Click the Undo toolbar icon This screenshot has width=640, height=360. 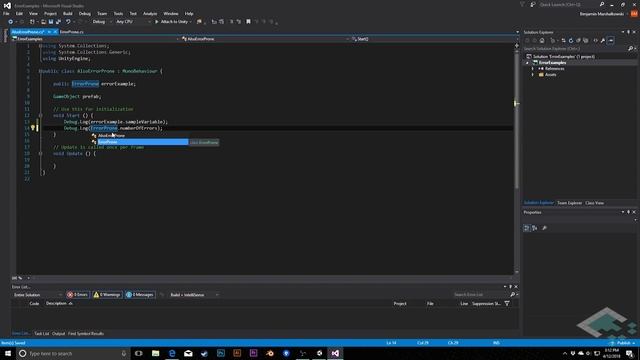(x=68, y=22)
